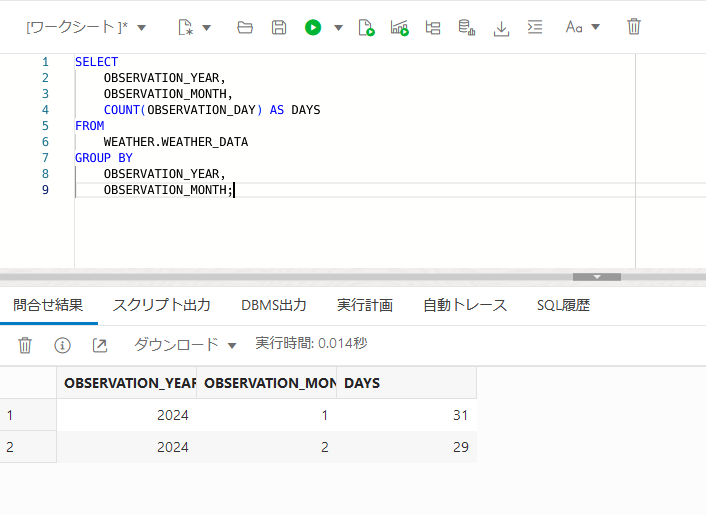Select result row number 1
Image resolution: width=706 pixels, height=515 pixels.
[x=28, y=415]
